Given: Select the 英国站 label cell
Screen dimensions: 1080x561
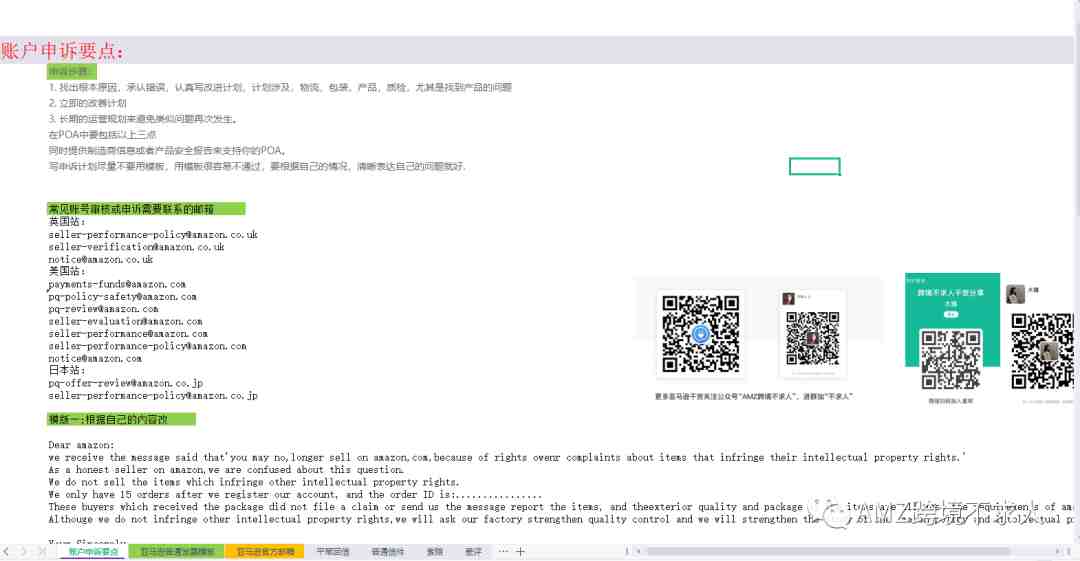Looking at the screenshot, I should coord(67,222).
